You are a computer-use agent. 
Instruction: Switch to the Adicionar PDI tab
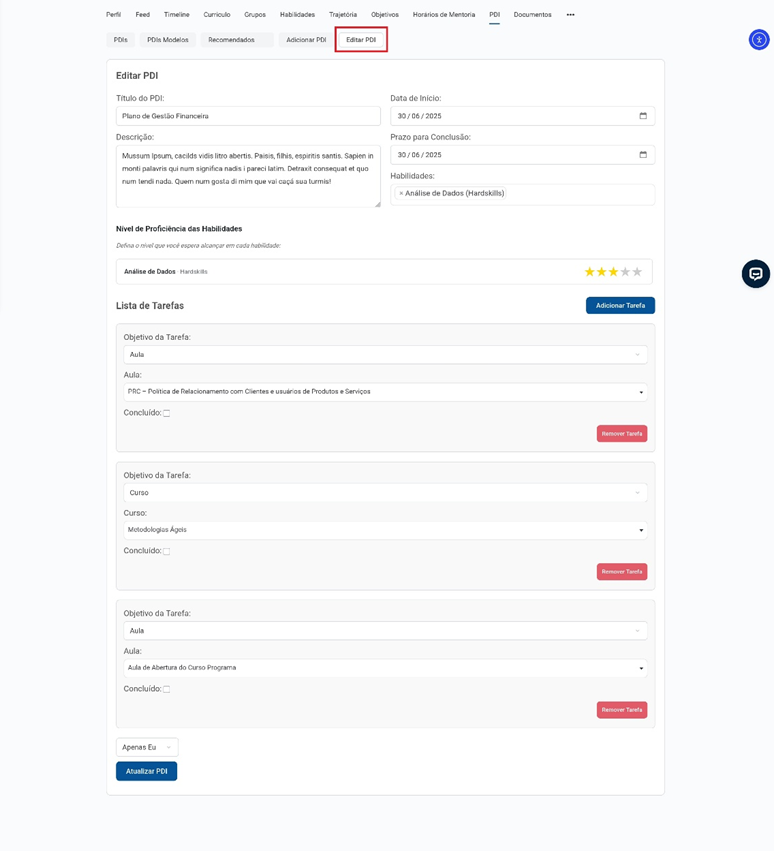[x=306, y=40]
